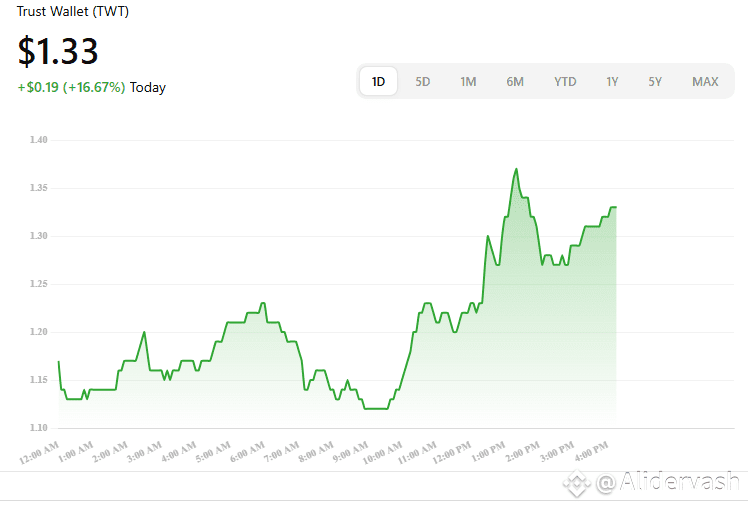Click the 7:00 AM axis label
Viewport: 748px width, 509px height.
(281, 452)
